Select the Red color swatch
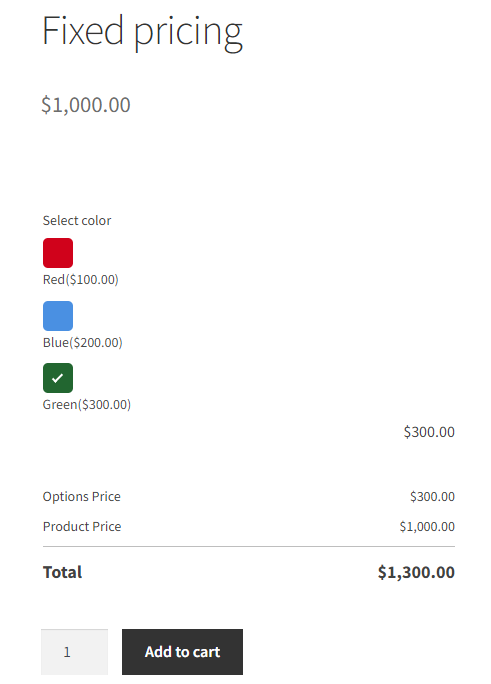Image resolution: width=491 pixels, height=684 pixels. [x=58, y=253]
